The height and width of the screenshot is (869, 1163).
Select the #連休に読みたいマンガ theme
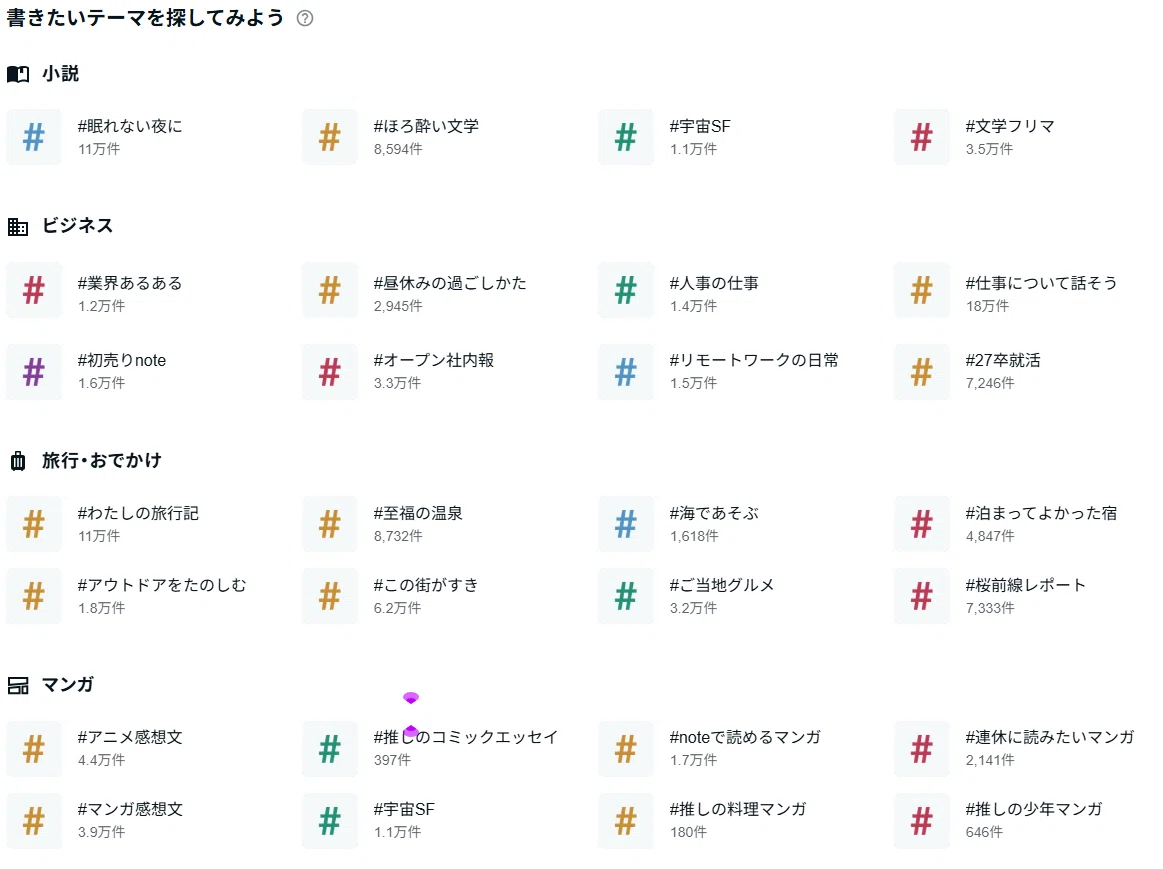tap(1050, 737)
